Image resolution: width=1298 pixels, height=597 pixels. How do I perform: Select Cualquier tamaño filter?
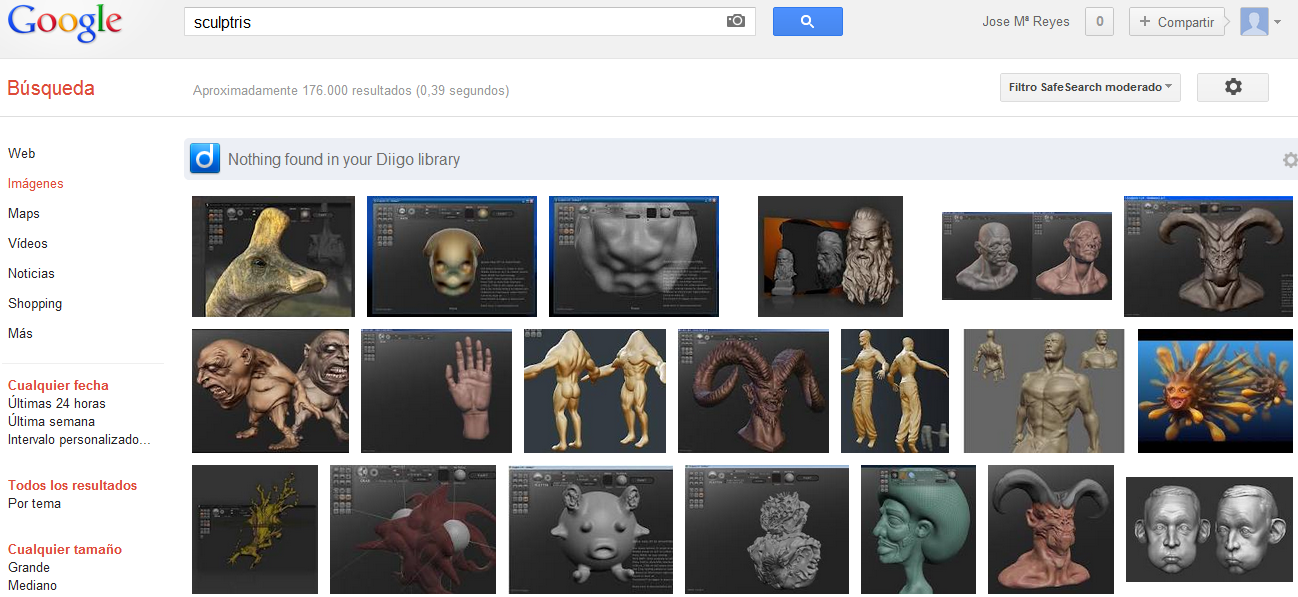[x=65, y=549]
